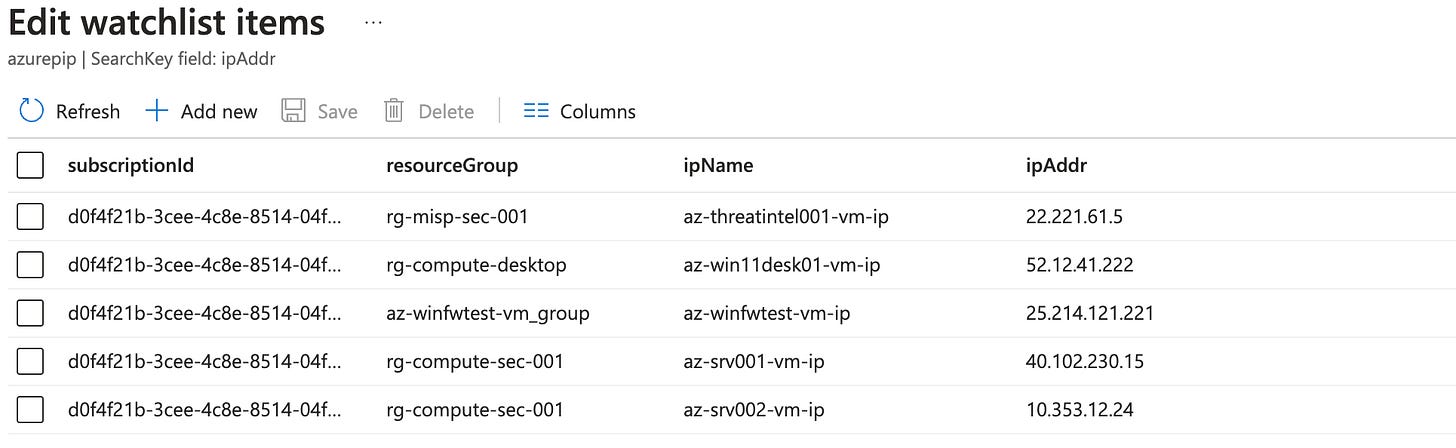1456x448 pixels.
Task: Check the row for az-srv001-vm-ip
Action: [30, 361]
